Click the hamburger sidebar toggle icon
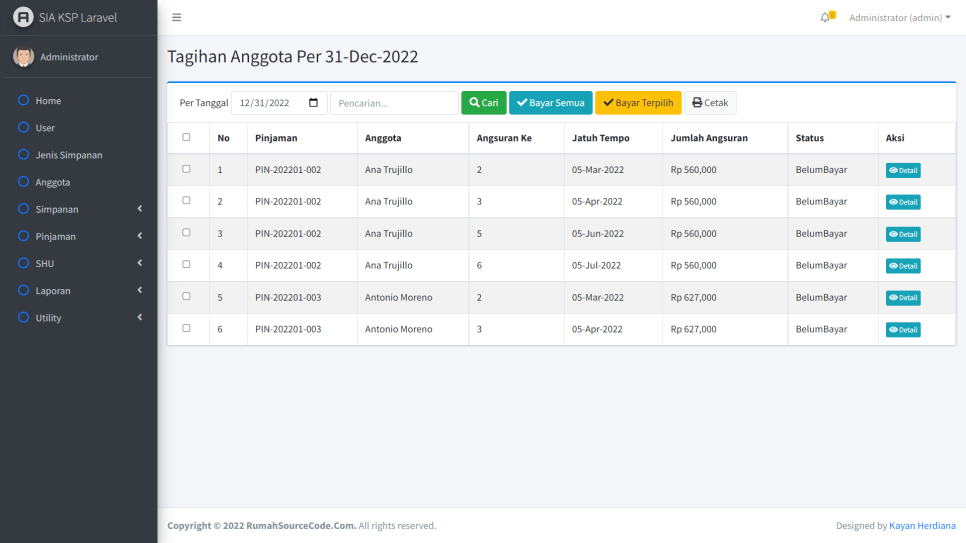 177,18
